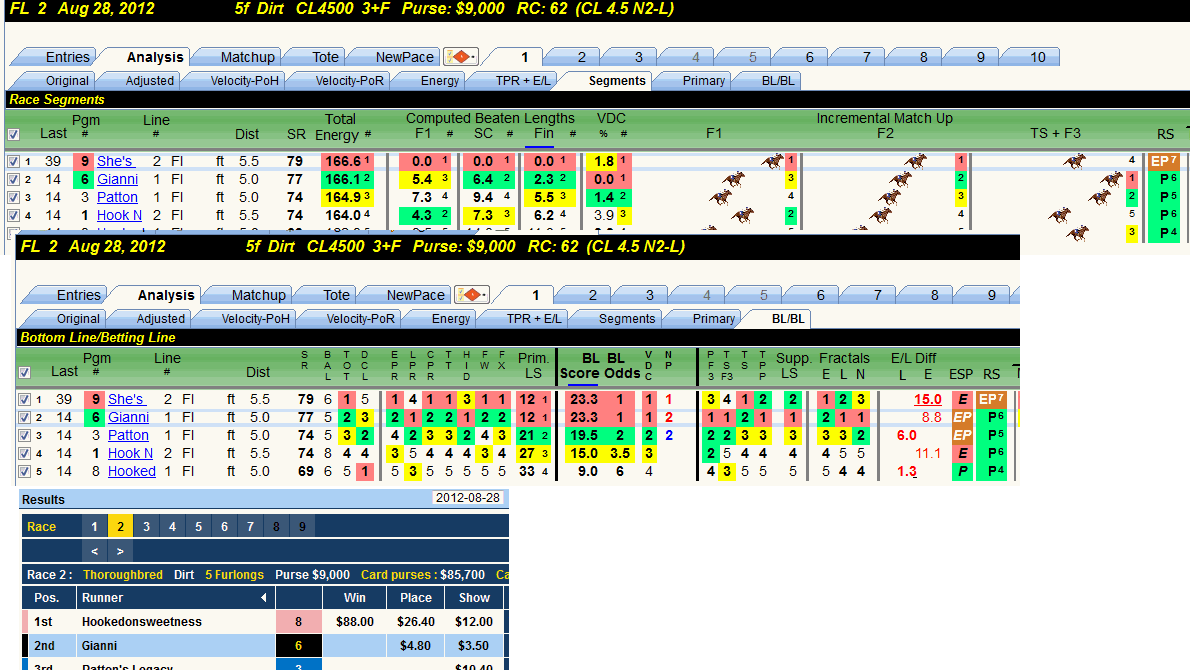The width and height of the screenshot is (1190, 670).
Task: Click the red program number 9 swatch in Race Segments
Action: (x=84, y=161)
